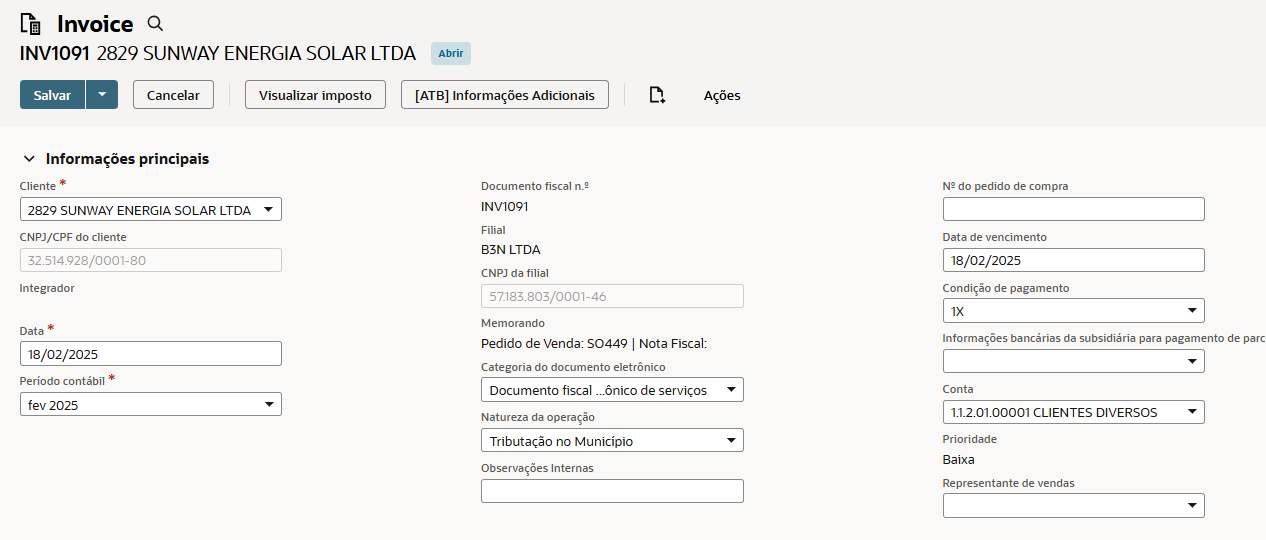Click the invoice document icon beside title
This screenshot has height=540, width=1266.
[31, 25]
